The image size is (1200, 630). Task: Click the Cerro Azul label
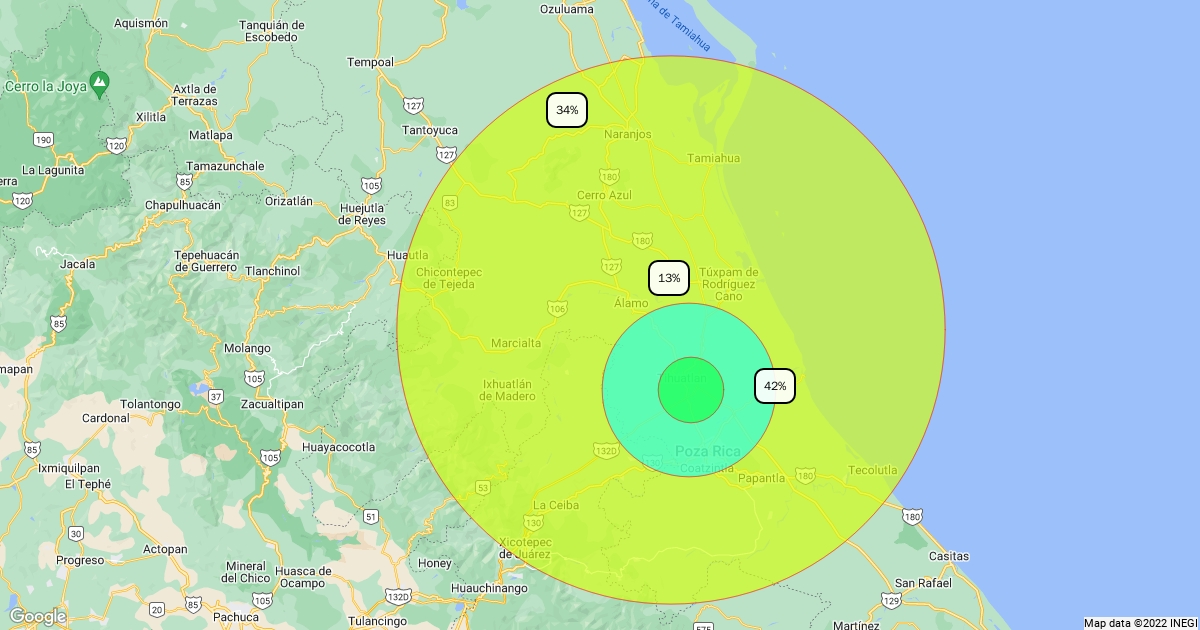click(605, 195)
